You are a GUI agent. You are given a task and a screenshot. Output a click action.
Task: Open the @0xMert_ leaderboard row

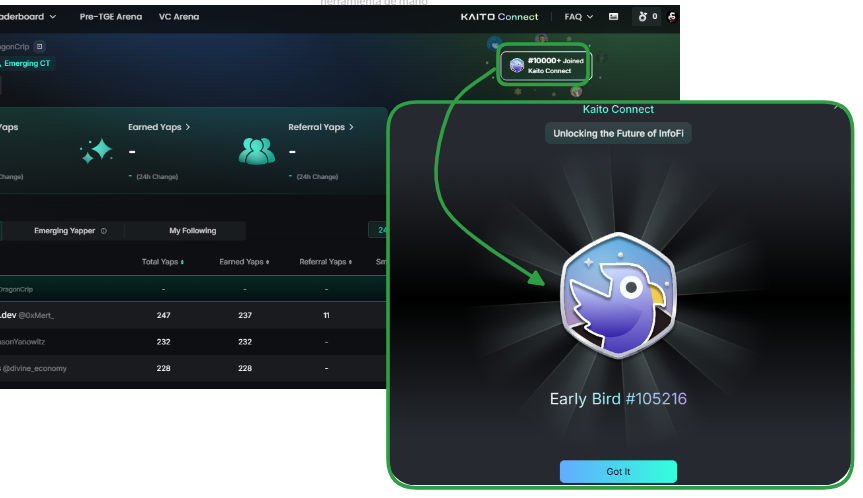pyautogui.click(x=193, y=315)
